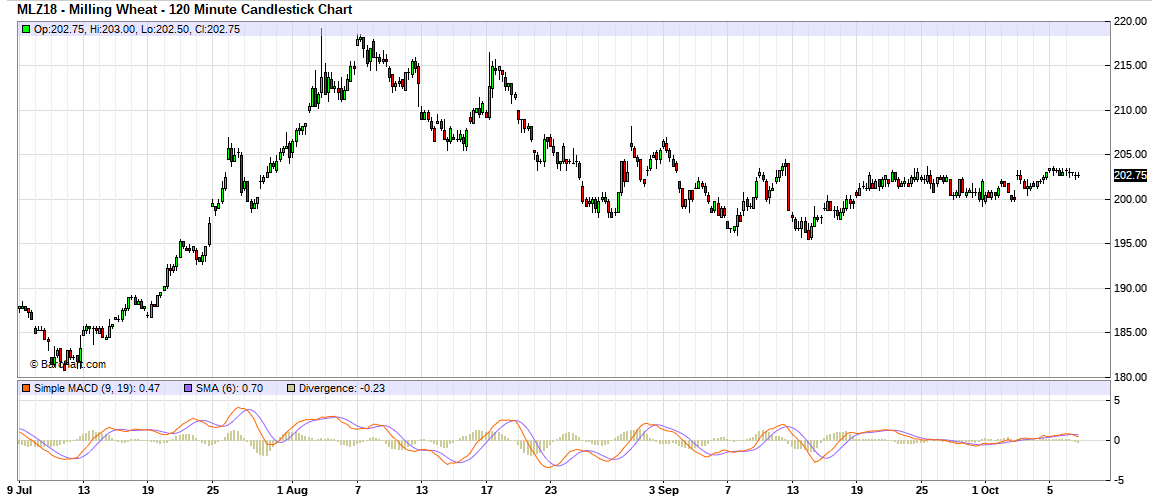Click the 1 Oct date label
Screen dimensions: 1159x504
point(986,491)
